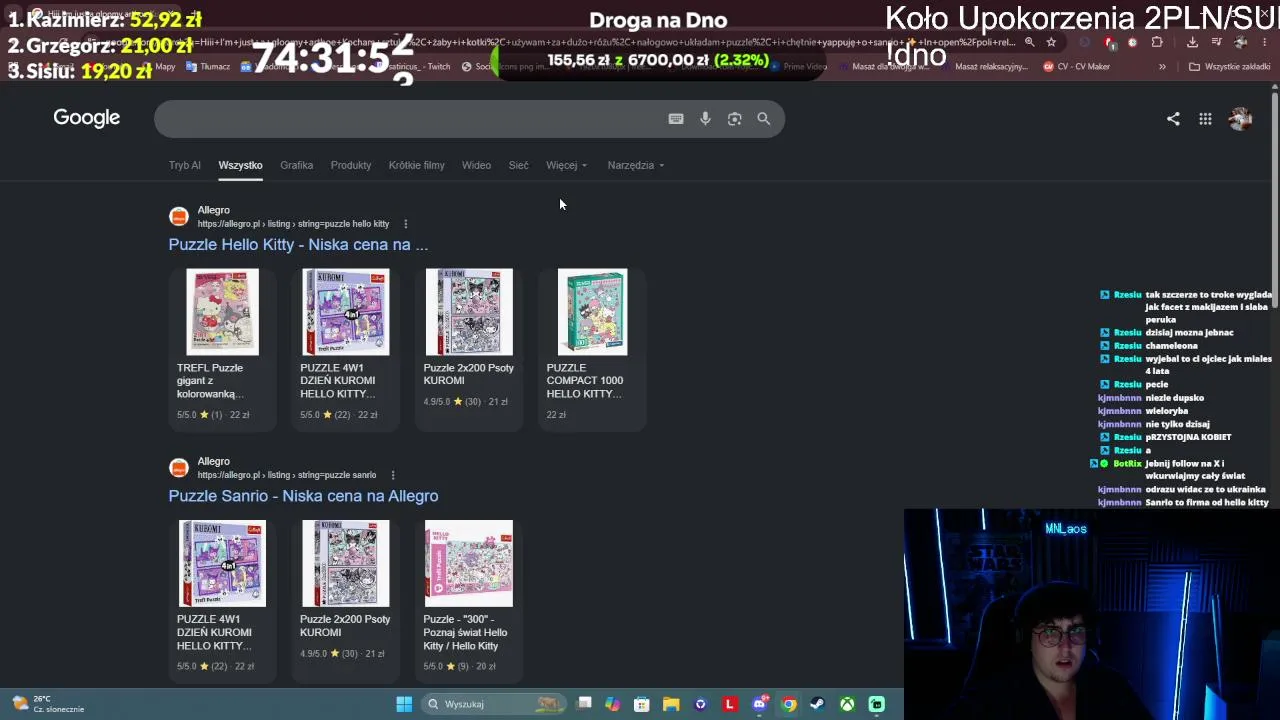The width and height of the screenshot is (1280, 720).
Task: Launch Copilot from the taskbar
Action: [613, 704]
